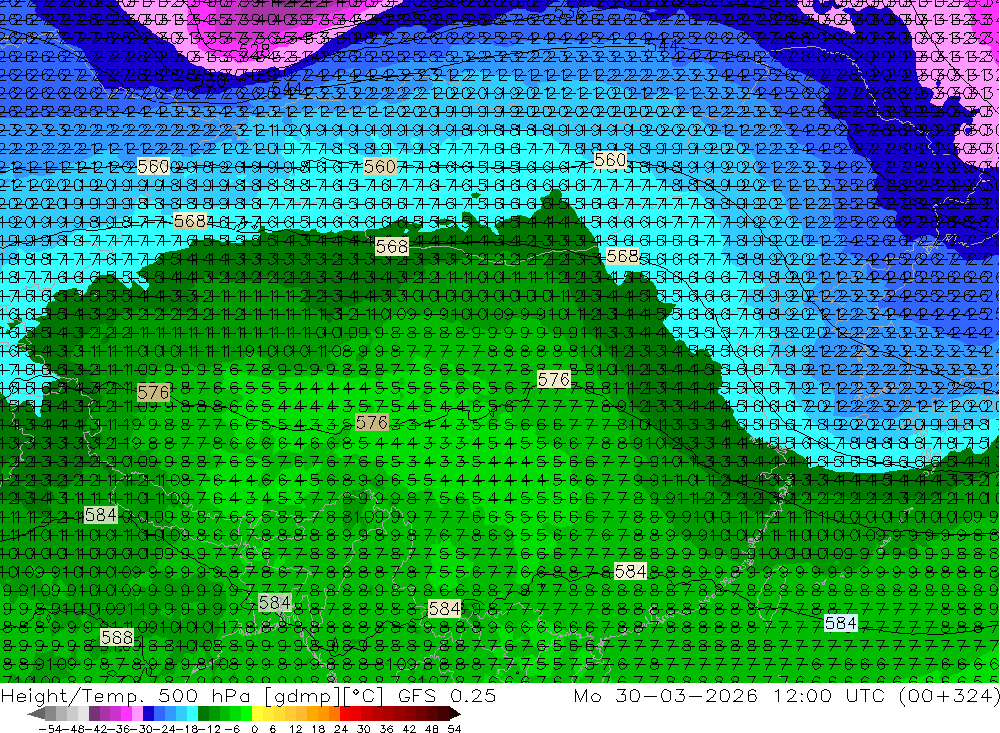Click the positive '54' legend value
Image resolution: width=1000 pixels, height=733 pixels.
pyautogui.click(x=454, y=729)
